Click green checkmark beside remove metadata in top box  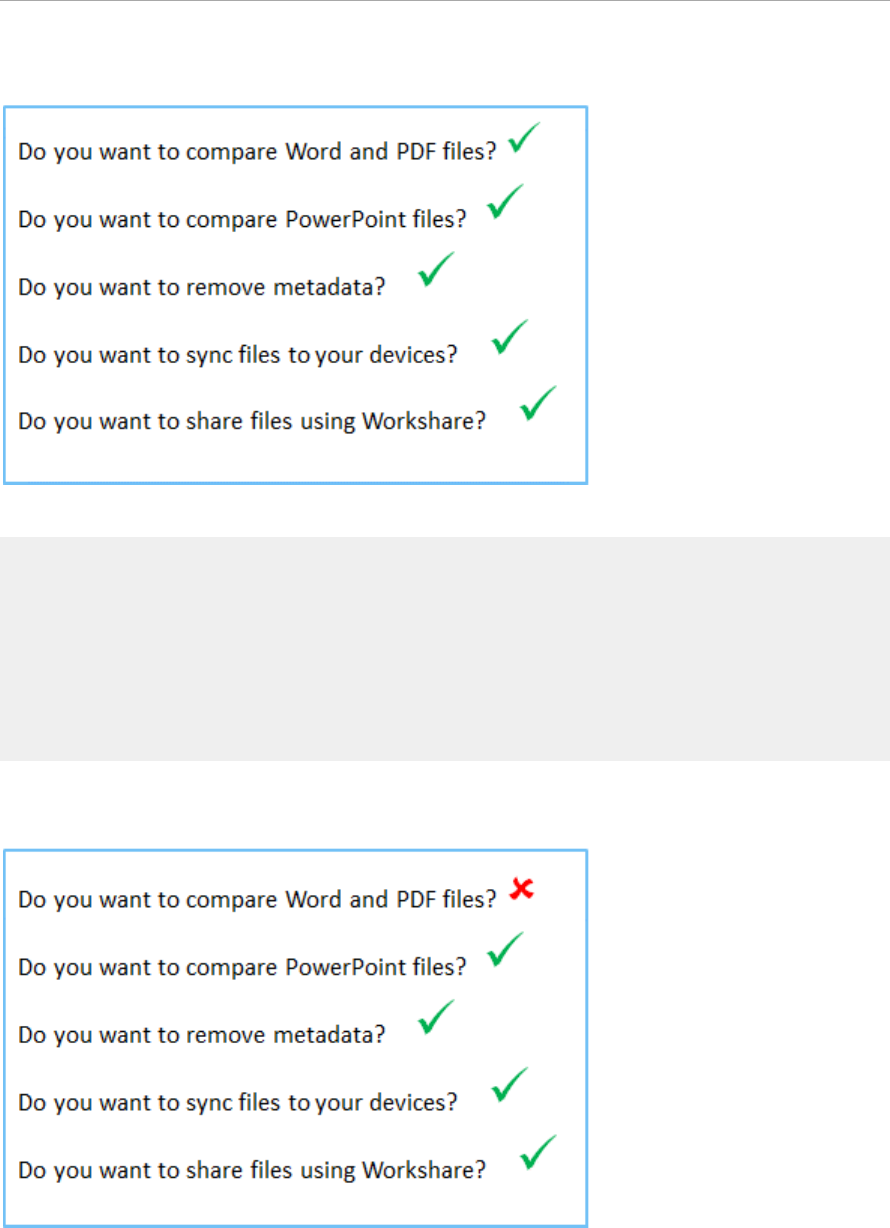[x=436, y=269]
